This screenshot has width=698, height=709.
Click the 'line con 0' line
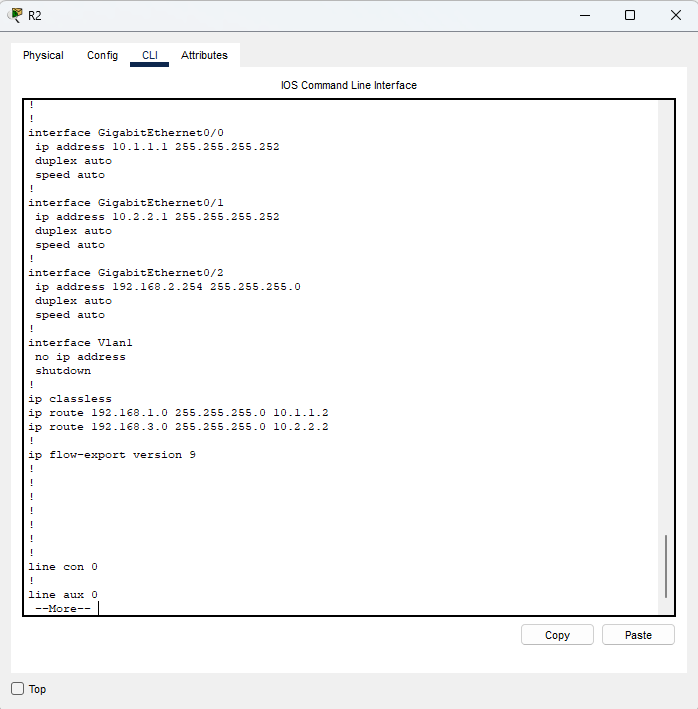(63, 567)
